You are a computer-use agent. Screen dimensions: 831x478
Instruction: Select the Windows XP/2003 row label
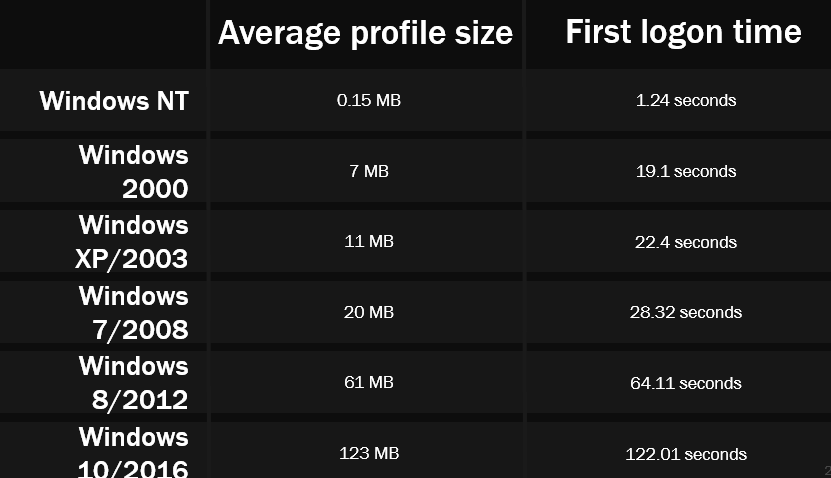[x=132, y=242]
